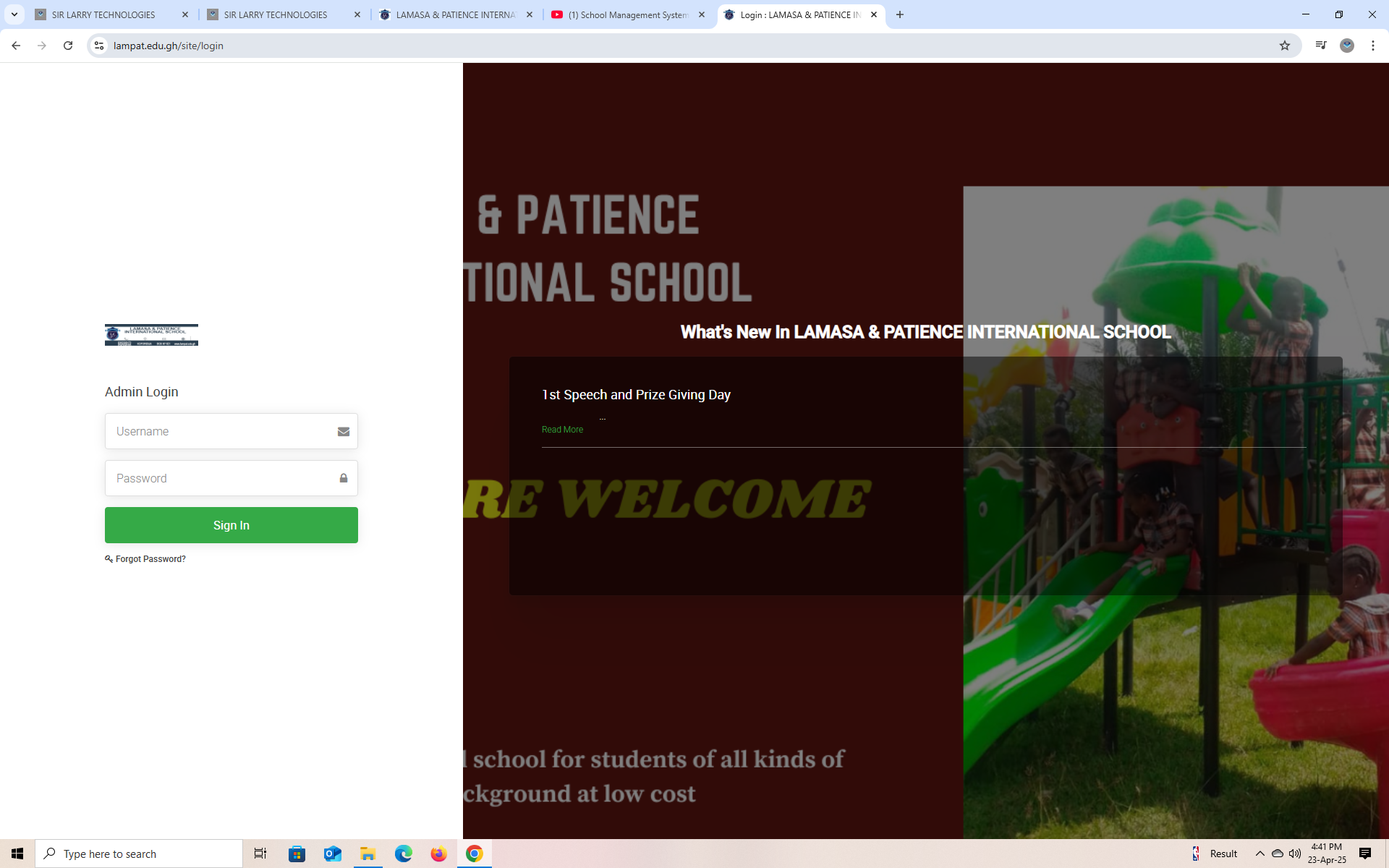Open Outlook from the taskbar
The height and width of the screenshot is (868, 1389).
click(x=332, y=854)
